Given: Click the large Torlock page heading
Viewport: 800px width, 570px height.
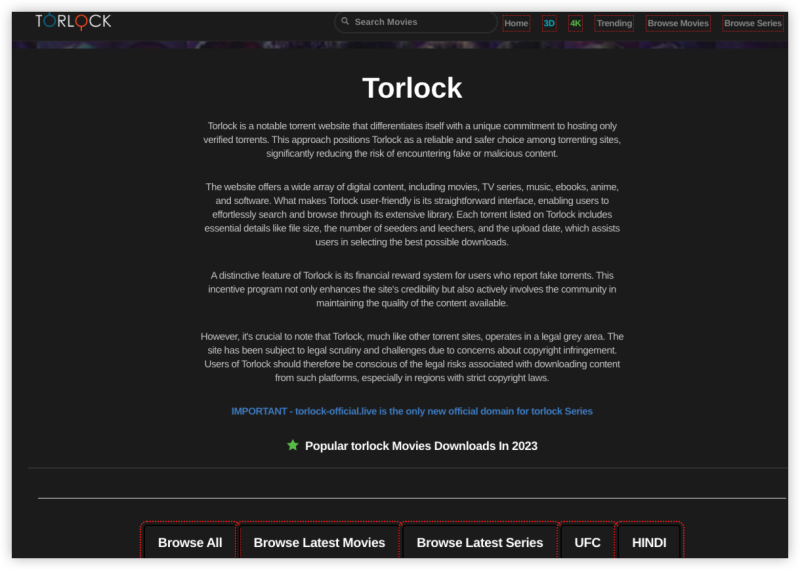Looking at the screenshot, I should tap(412, 88).
